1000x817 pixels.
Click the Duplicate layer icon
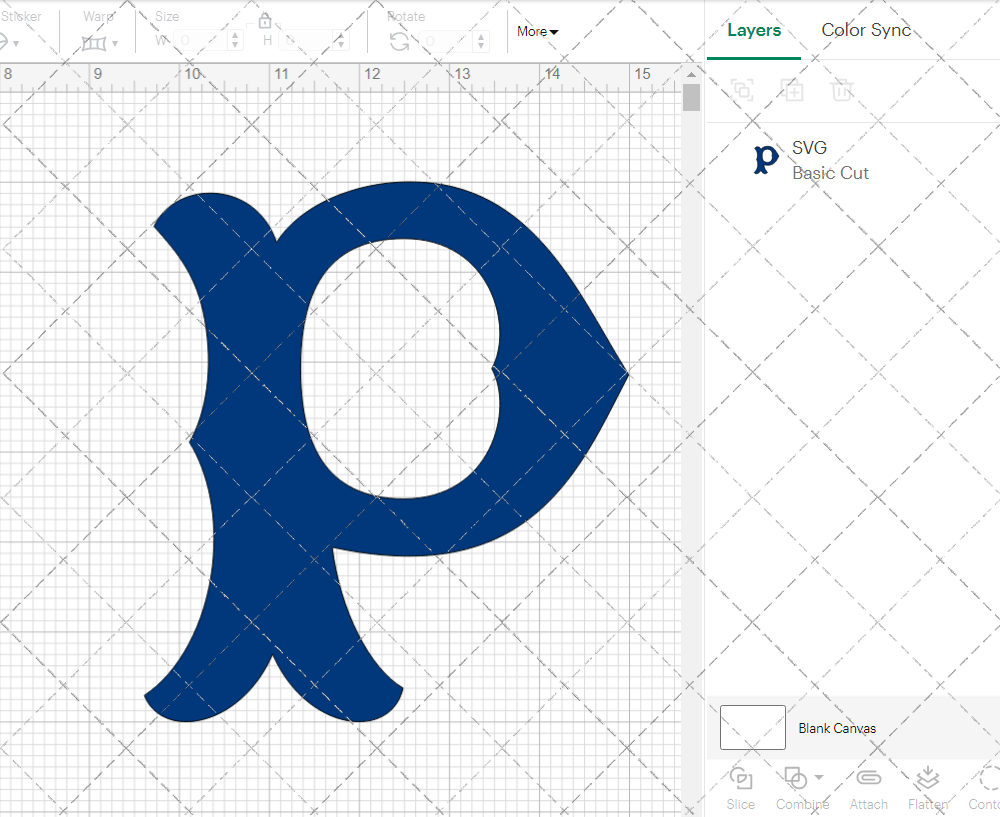pyautogui.click(x=792, y=90)
